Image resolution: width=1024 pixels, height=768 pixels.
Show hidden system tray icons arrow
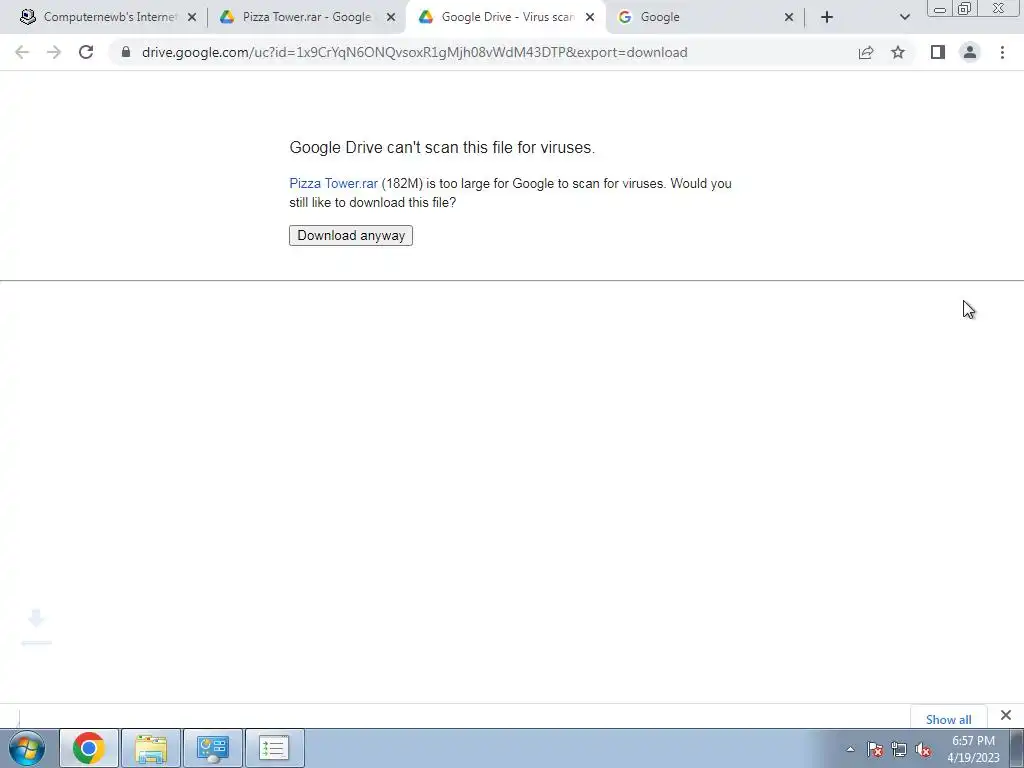click(850, 749)
